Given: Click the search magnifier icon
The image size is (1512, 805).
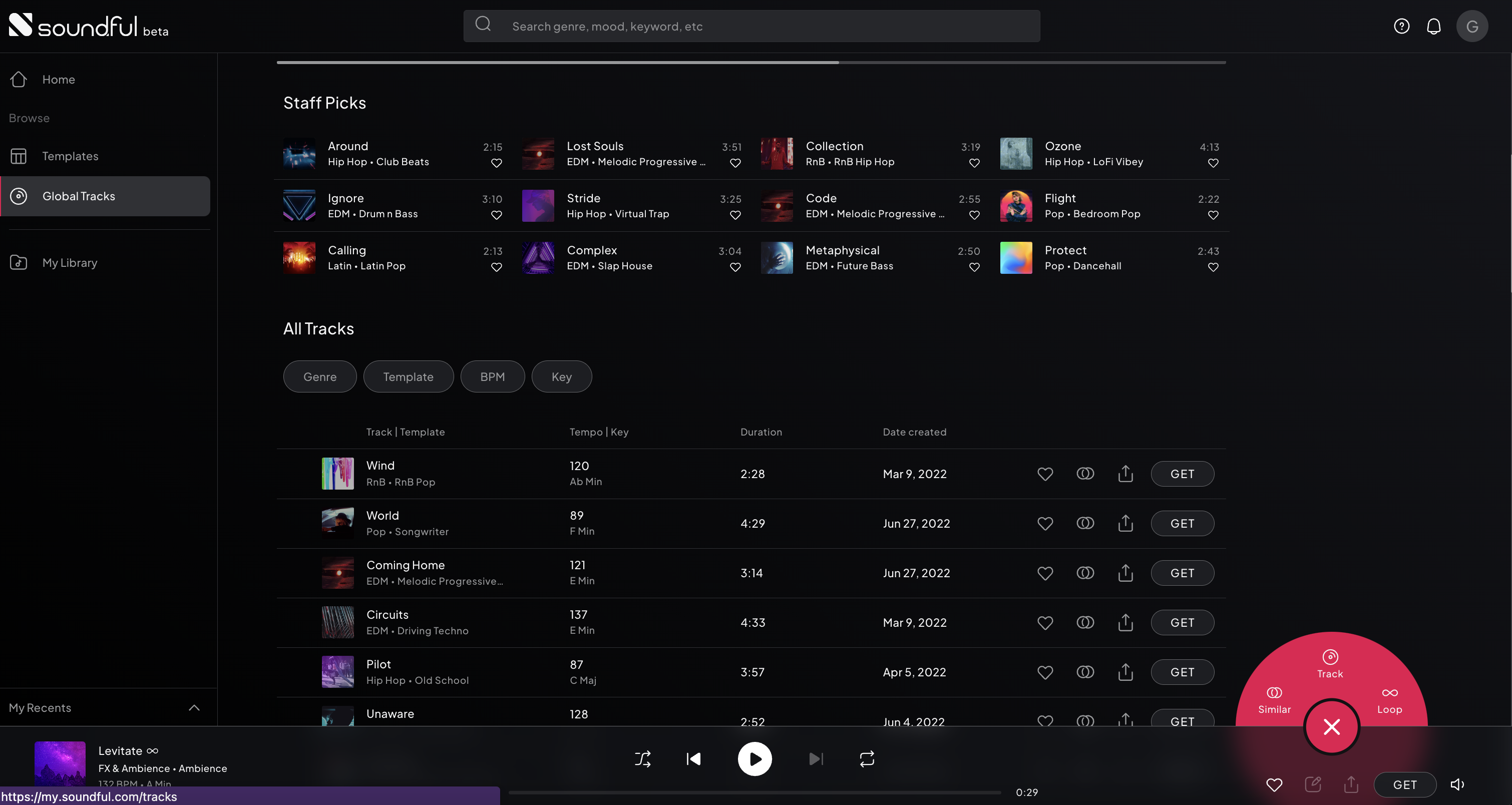Looking at the screenshot, I should pos(483,24).
